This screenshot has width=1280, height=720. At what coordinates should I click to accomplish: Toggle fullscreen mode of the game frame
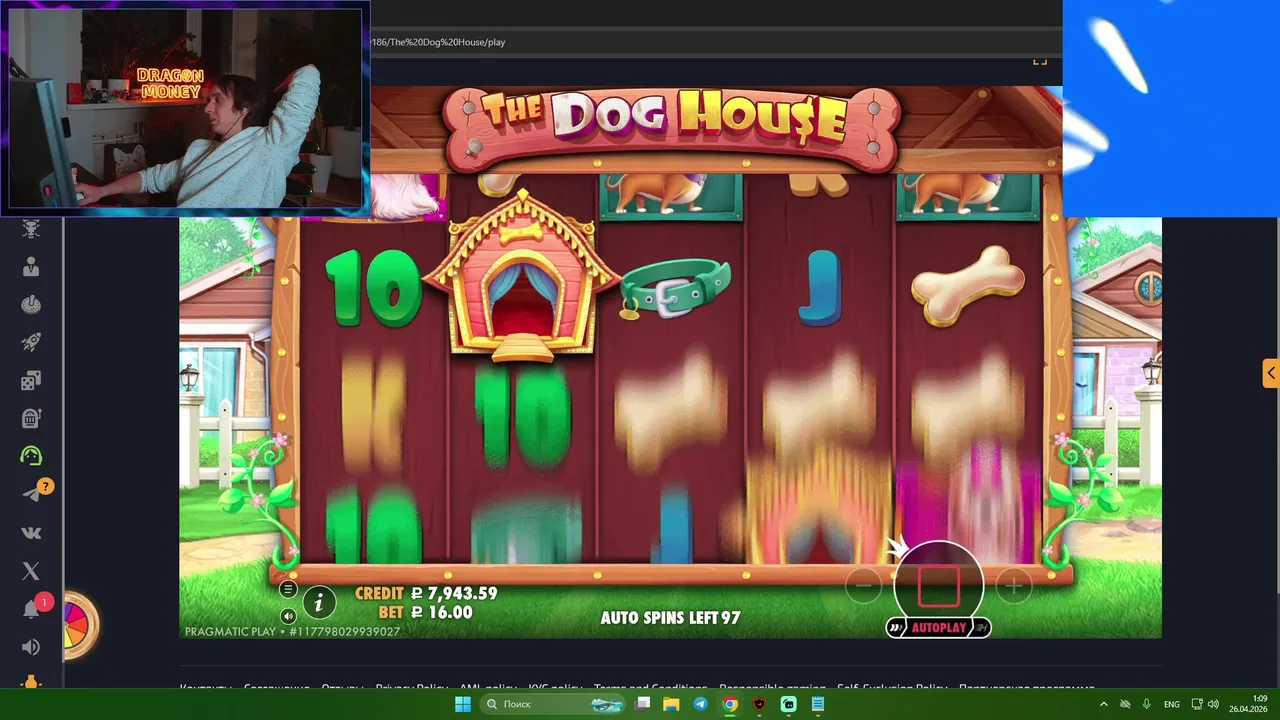click(x=1040, y=61)
